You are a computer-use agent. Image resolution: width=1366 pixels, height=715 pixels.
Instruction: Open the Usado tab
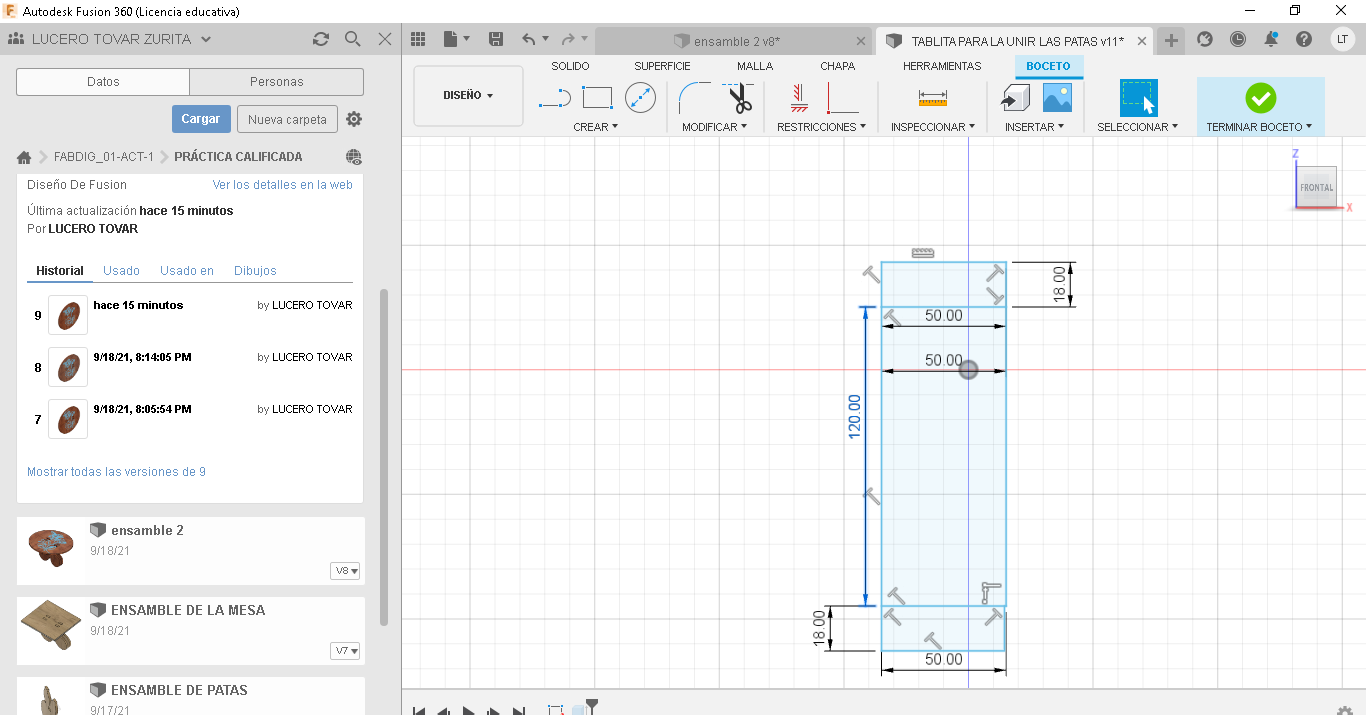pyautogui.click(x=122, y=271)
